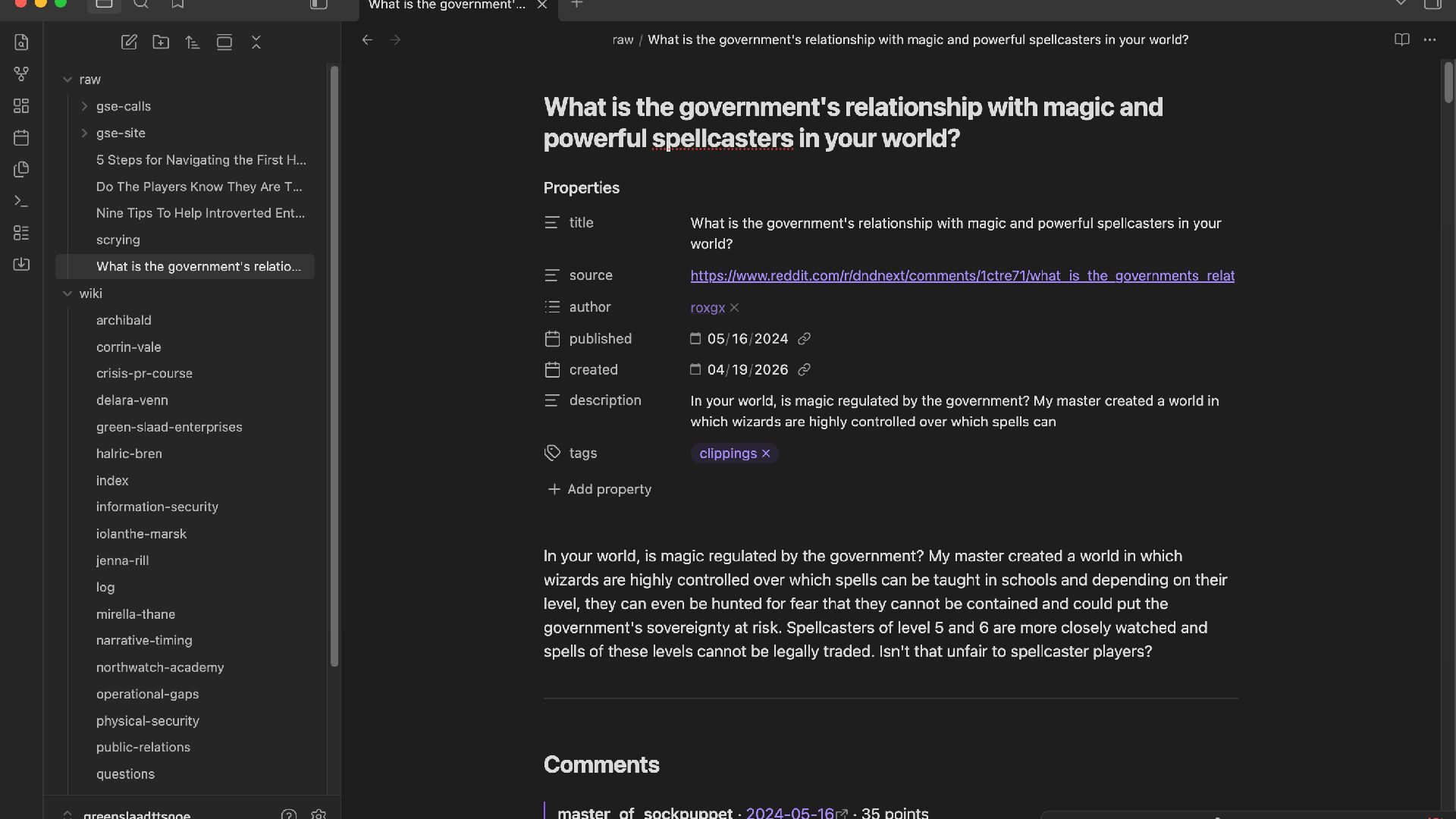
Task: Remove author roxgx from the property
Action: pyautogui.click(x=734, y=307)
